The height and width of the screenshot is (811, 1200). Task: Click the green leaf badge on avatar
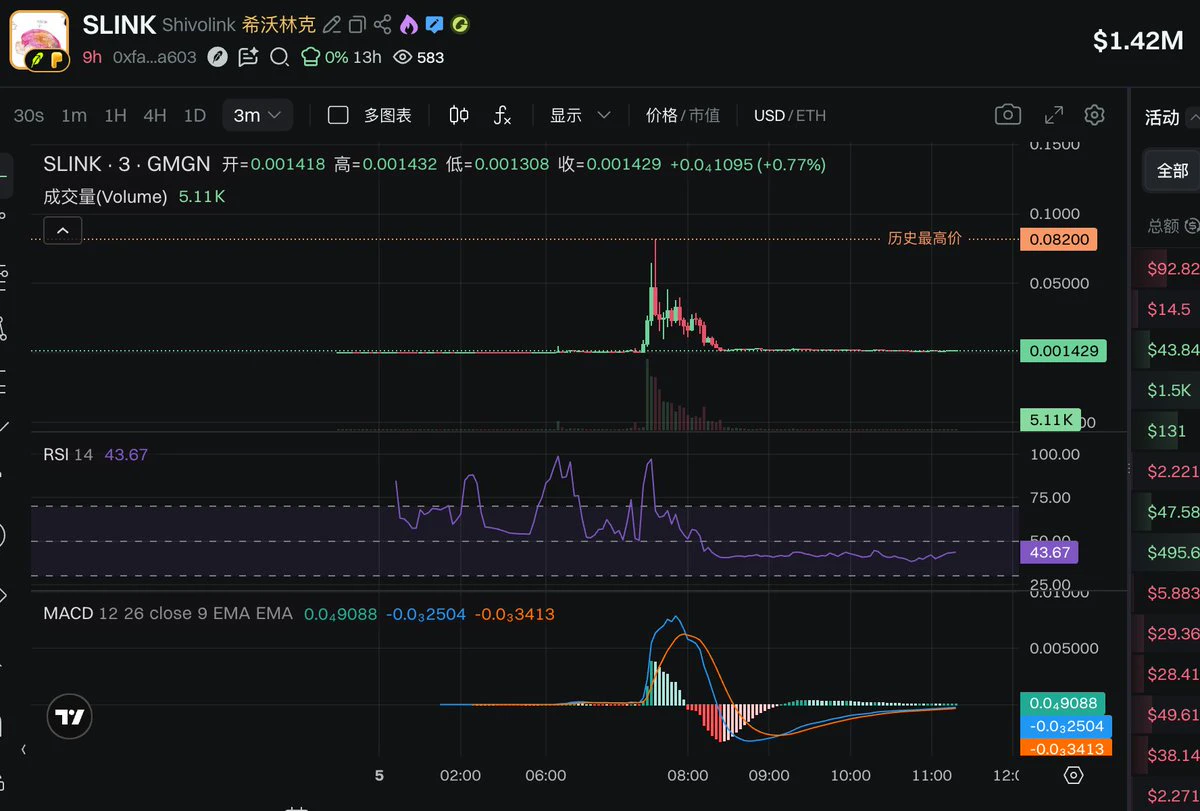click(36, 59)
